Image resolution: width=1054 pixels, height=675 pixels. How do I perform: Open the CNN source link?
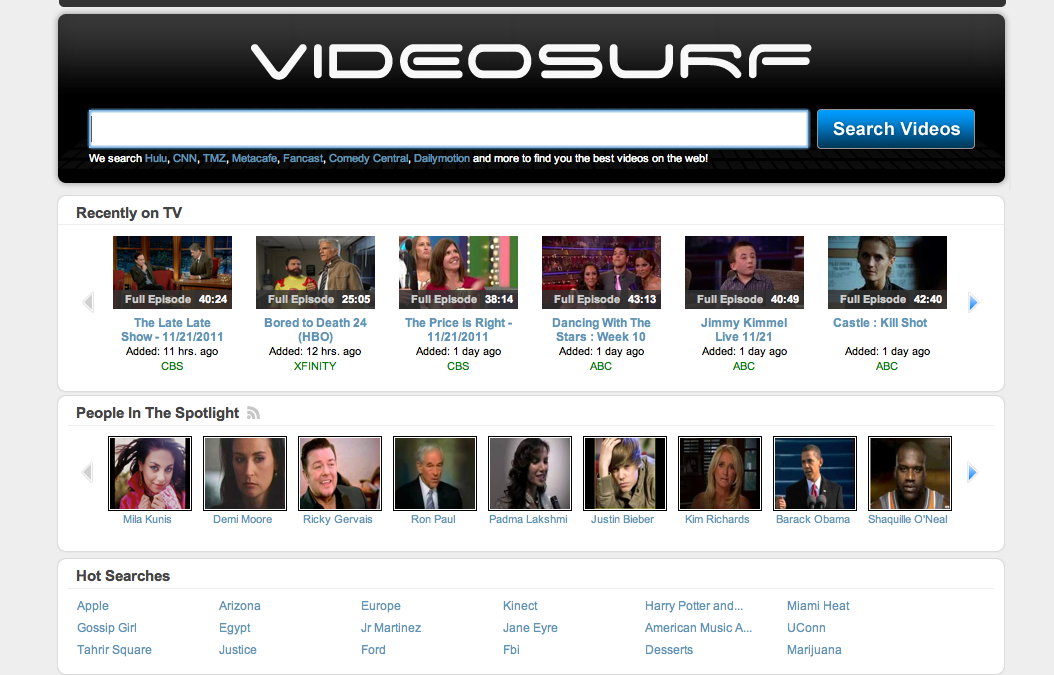tap(185, 159)
